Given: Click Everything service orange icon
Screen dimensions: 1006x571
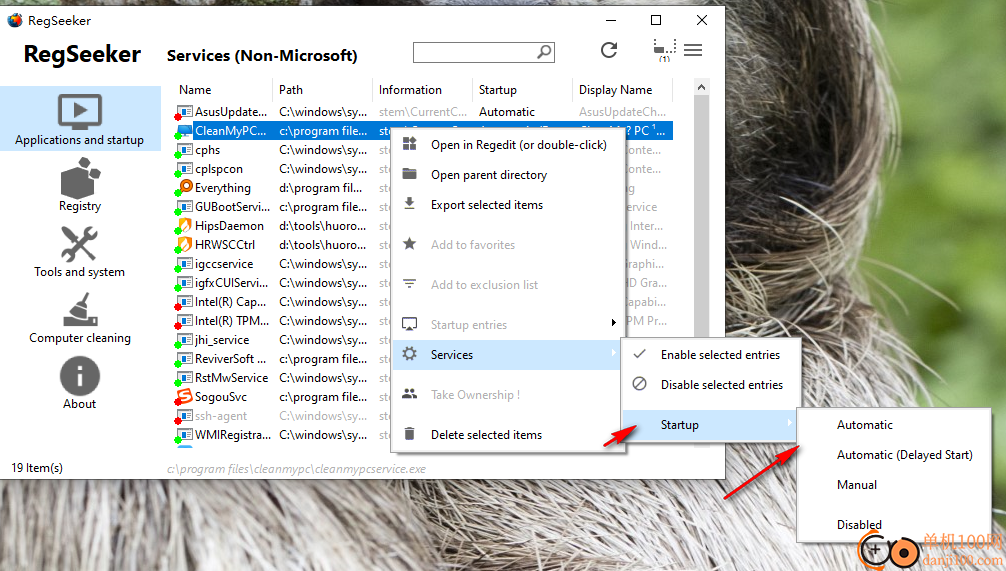Looking at the screenshot, I should click(185, 187).
